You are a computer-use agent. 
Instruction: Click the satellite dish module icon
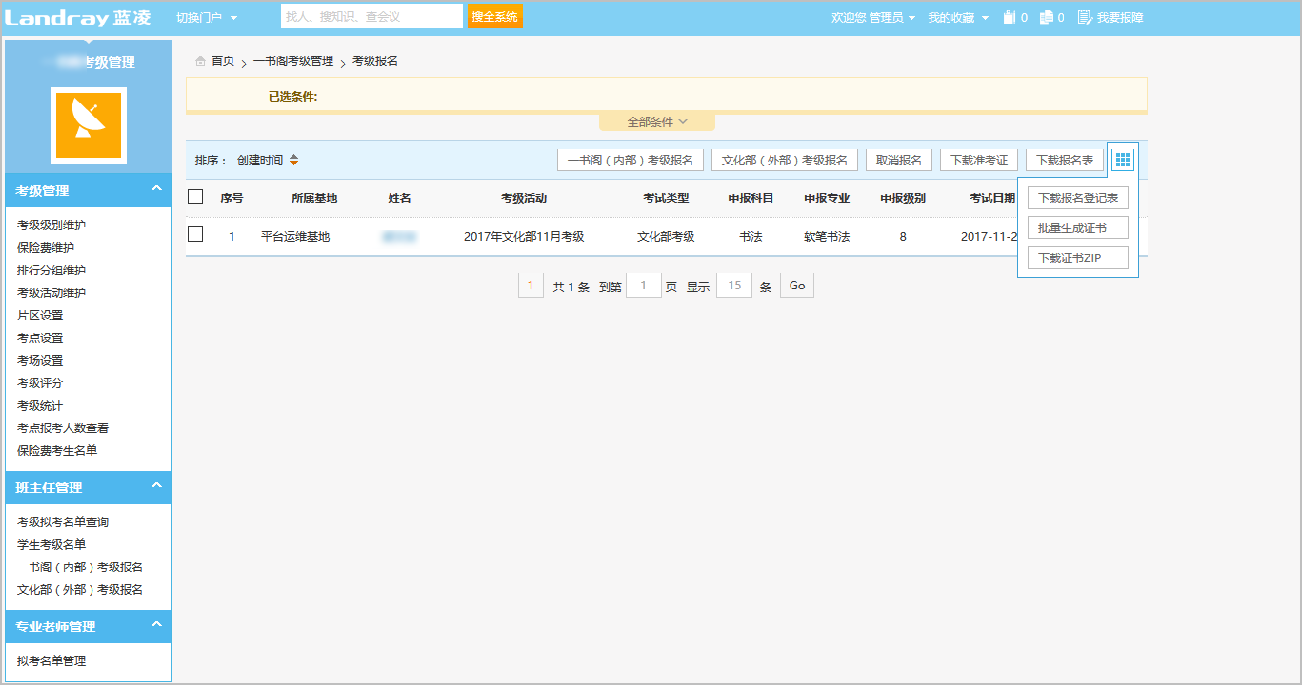(x=89, y=124)
